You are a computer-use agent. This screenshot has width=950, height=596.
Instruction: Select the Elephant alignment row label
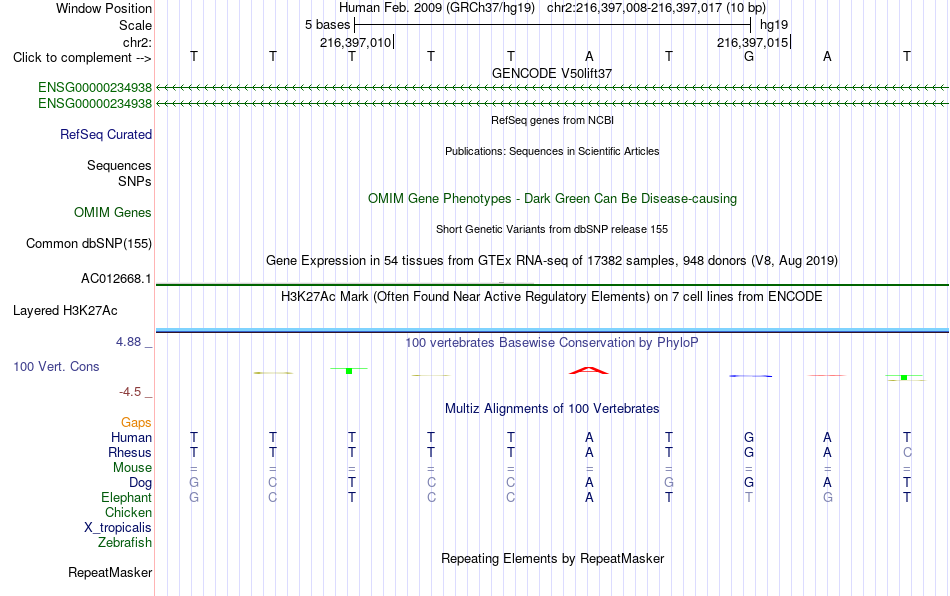click(x=127, y=497)
